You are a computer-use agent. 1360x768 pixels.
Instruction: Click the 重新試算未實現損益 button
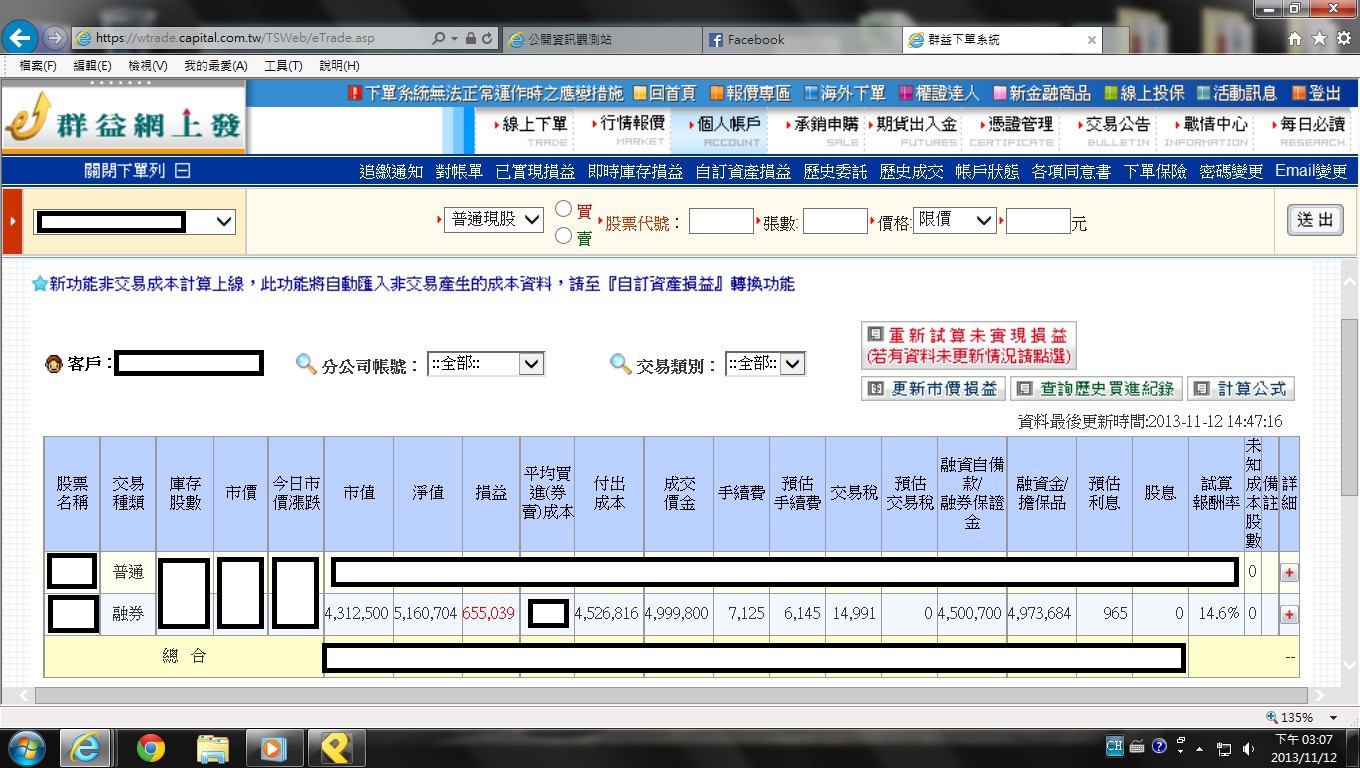click(968, 345)
